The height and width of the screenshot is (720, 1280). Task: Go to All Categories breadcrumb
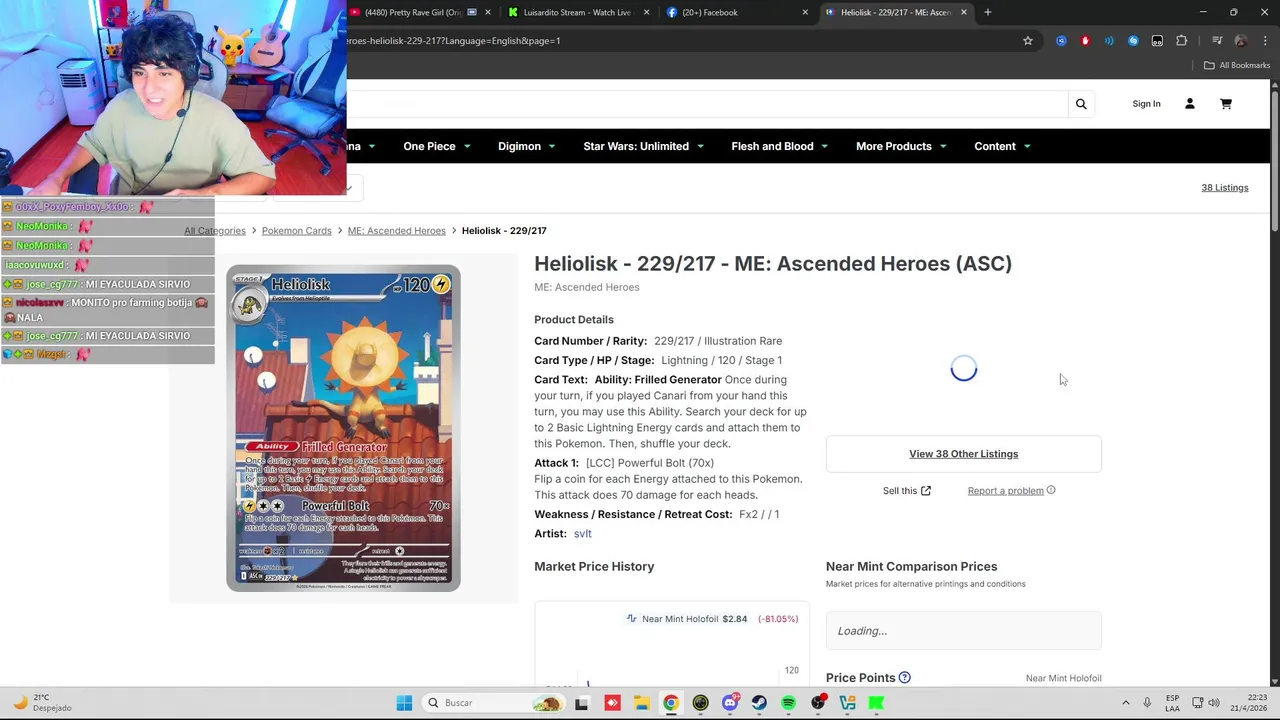pos(215,231)
